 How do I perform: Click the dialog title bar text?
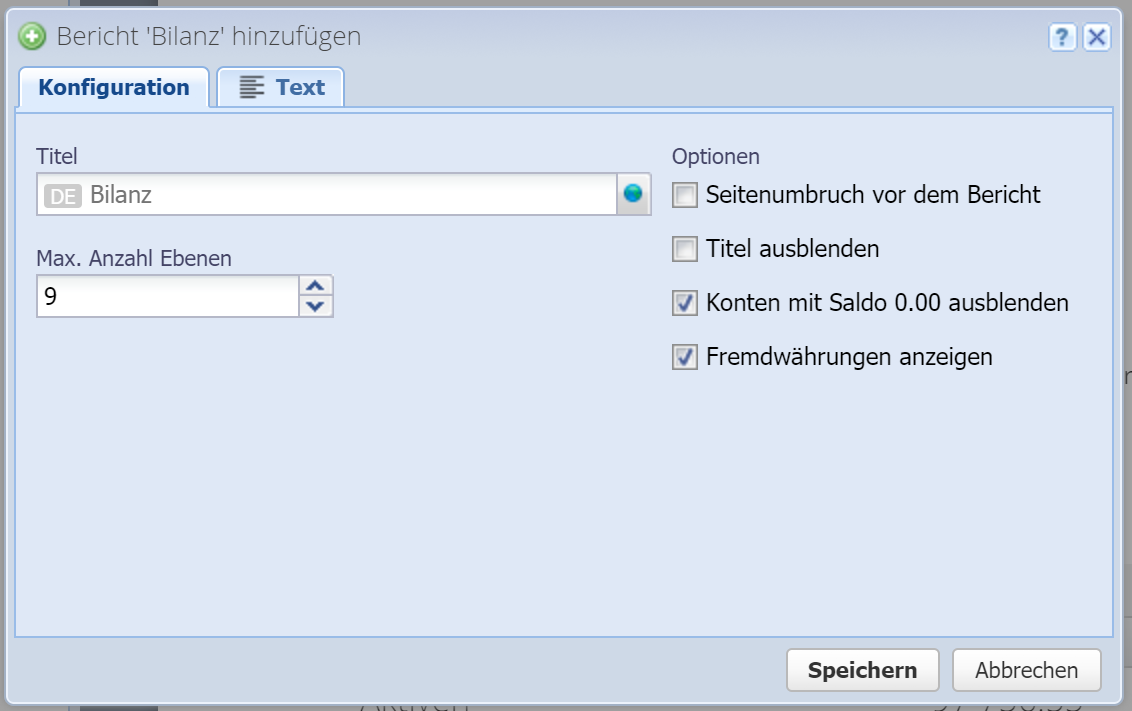[208, 37]
